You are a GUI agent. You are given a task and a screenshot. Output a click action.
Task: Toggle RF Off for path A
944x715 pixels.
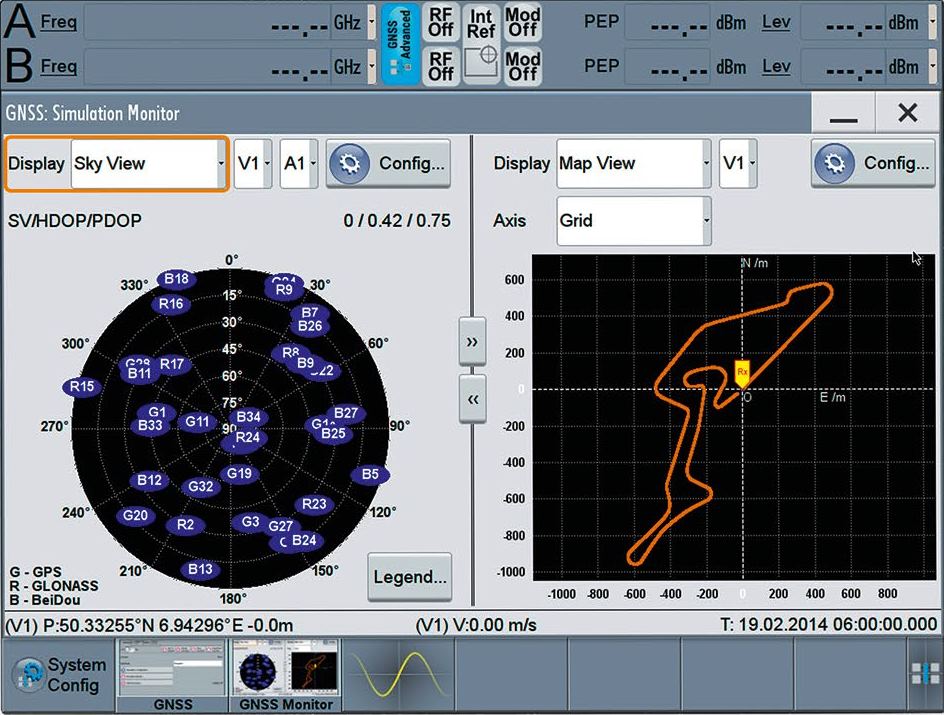[x=441, y=22]
